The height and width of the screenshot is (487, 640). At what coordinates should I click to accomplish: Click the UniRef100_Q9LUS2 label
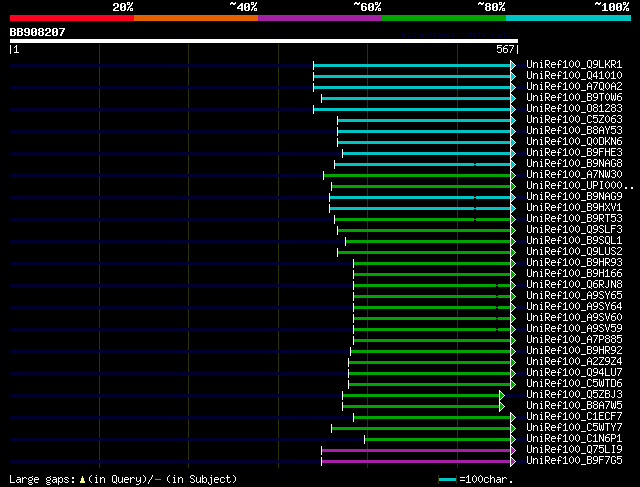[x=574, y=252]
